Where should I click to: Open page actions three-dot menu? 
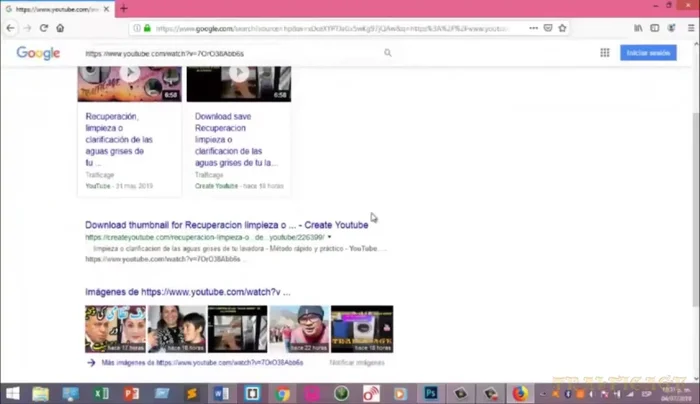pos(533,28)
